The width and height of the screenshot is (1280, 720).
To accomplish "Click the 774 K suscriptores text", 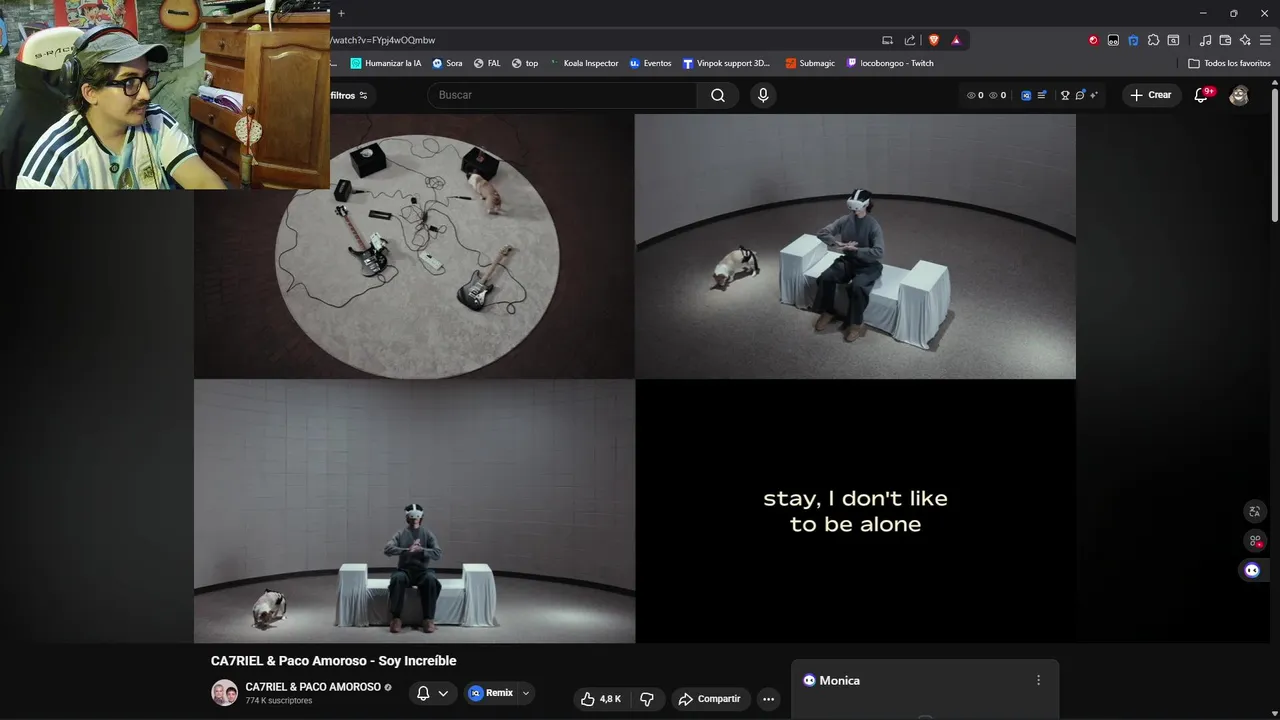I will coord(279,701).
